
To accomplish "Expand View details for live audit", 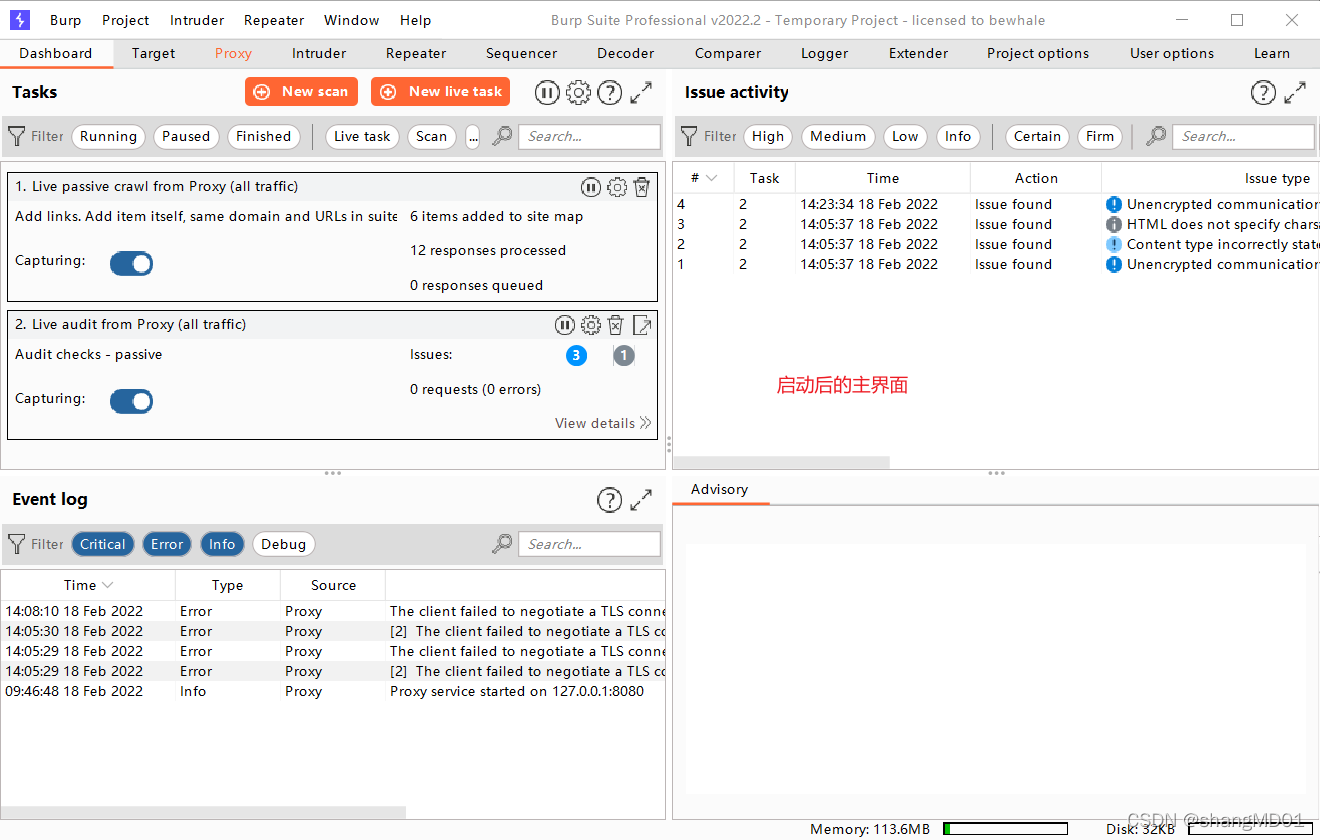I will (603, 423).
